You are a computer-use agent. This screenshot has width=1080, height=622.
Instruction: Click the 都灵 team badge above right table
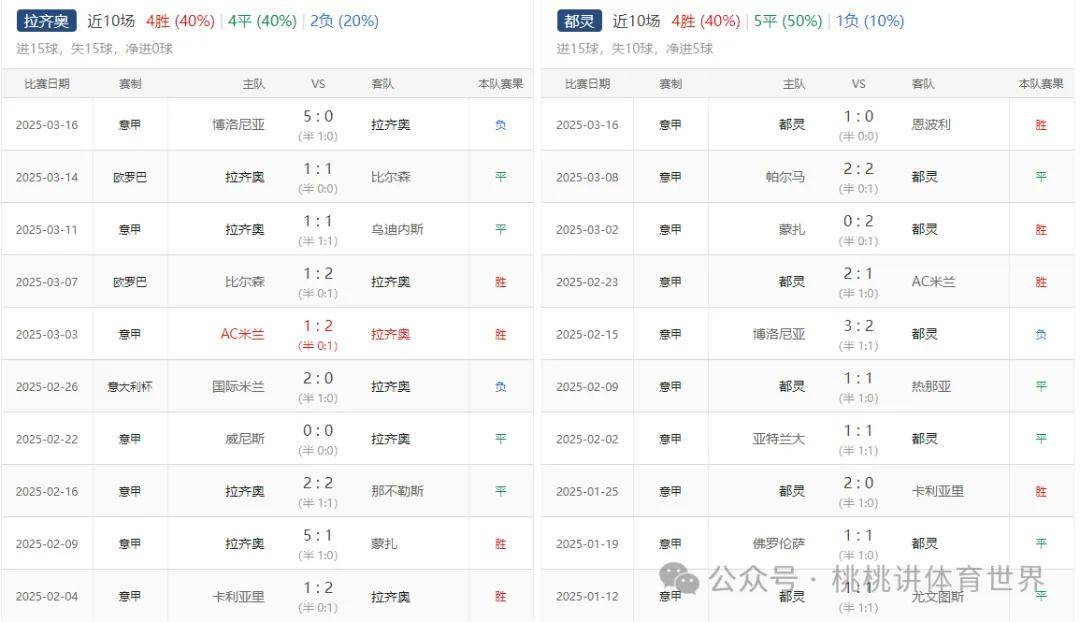click(x=579, y=21)
